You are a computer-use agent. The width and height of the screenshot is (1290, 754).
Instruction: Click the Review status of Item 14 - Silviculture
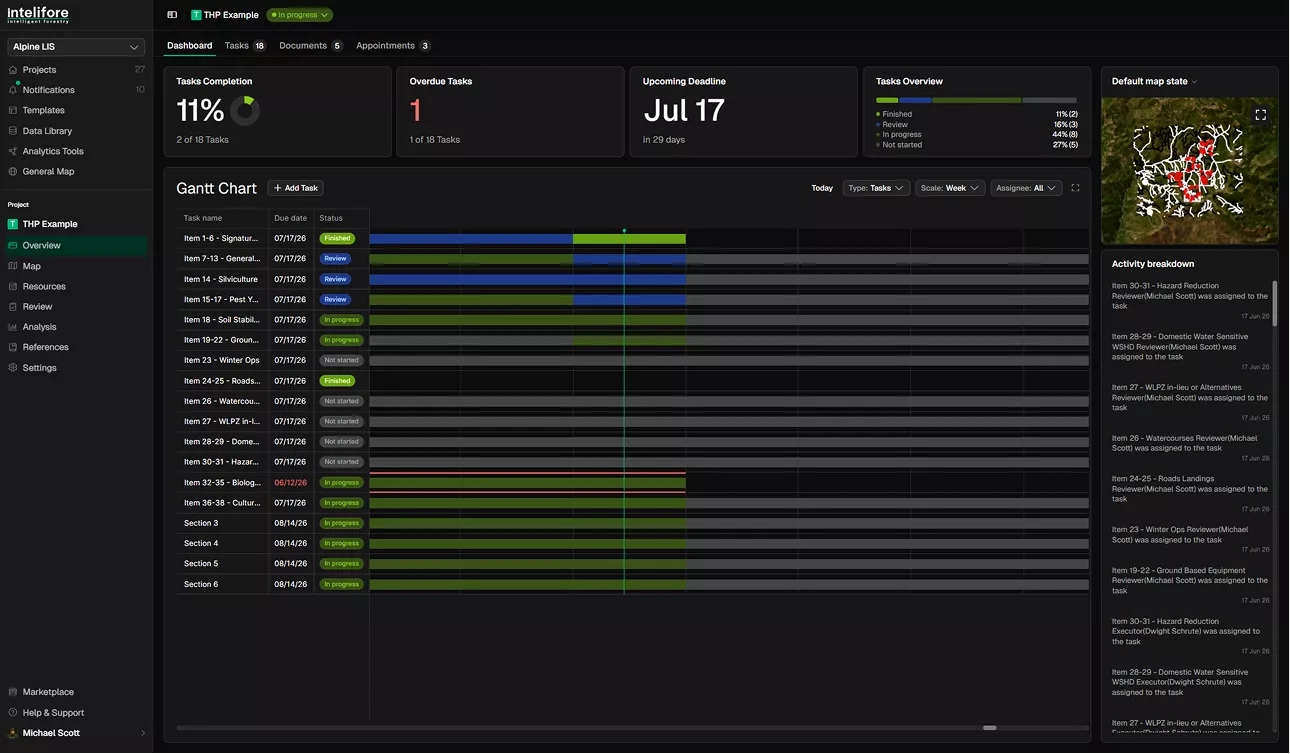click(x=335, y=279)
